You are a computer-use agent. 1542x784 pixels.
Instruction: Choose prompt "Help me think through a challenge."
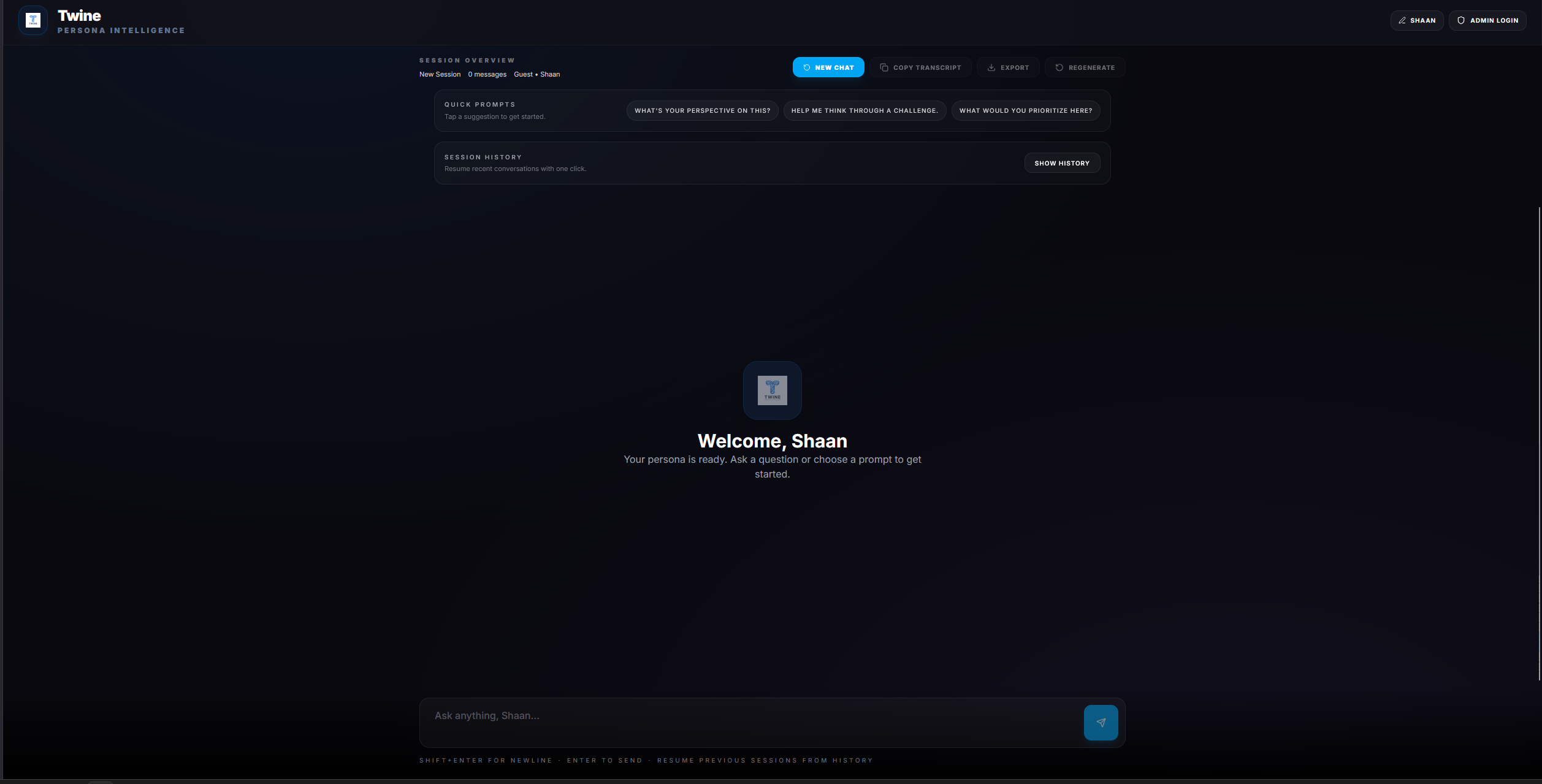click(865, 110)
